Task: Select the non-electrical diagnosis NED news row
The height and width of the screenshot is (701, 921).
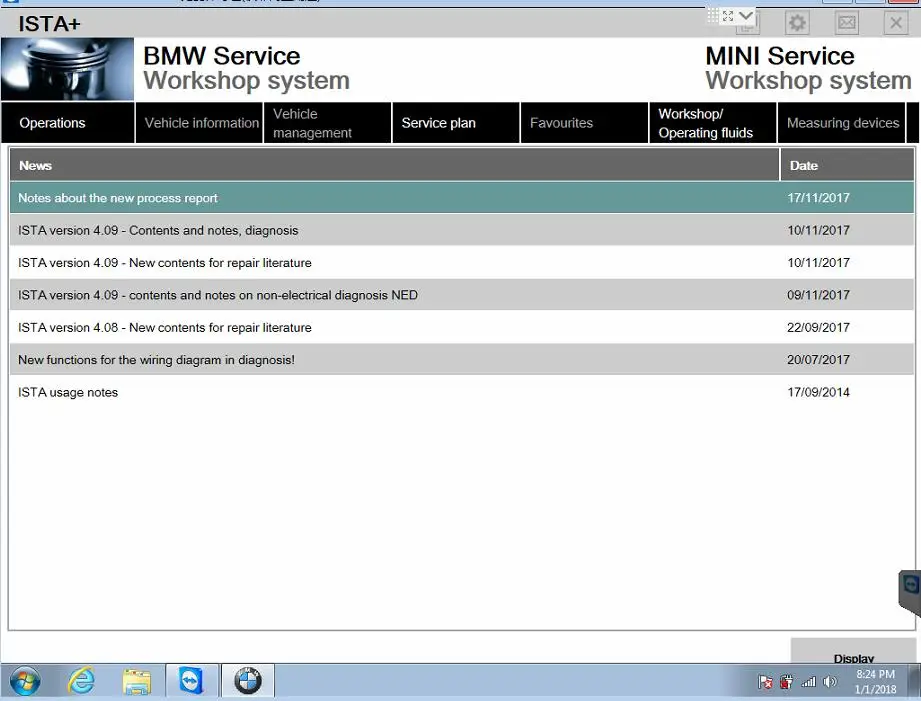Action: tap(462, 295)
